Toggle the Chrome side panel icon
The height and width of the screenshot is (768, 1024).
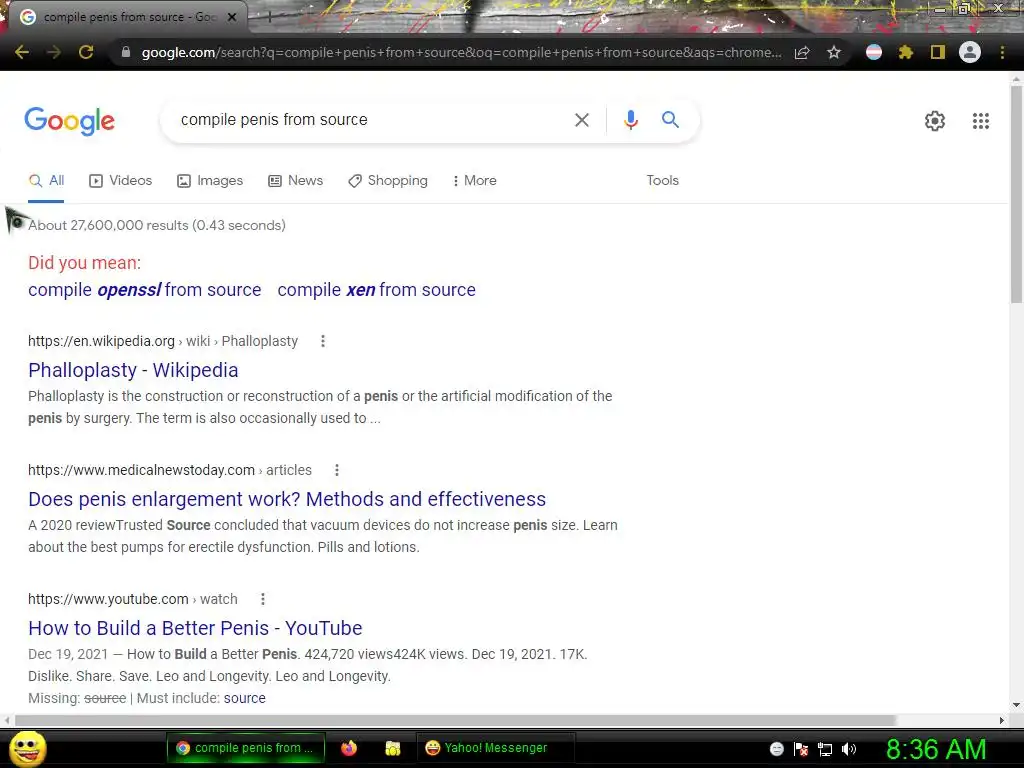[938, 52]
